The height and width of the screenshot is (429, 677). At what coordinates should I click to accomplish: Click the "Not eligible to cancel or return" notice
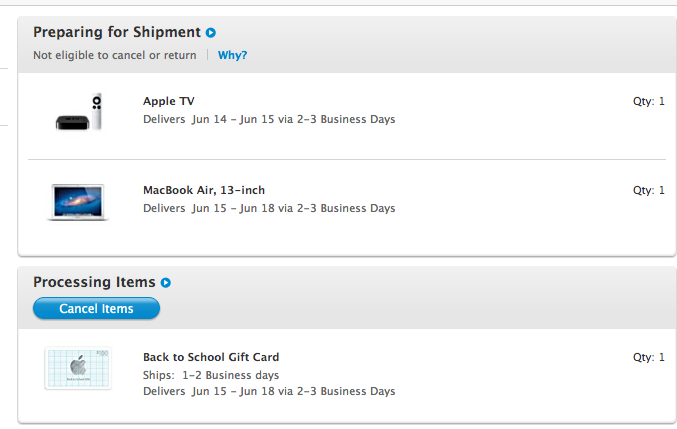click(115, 55)
